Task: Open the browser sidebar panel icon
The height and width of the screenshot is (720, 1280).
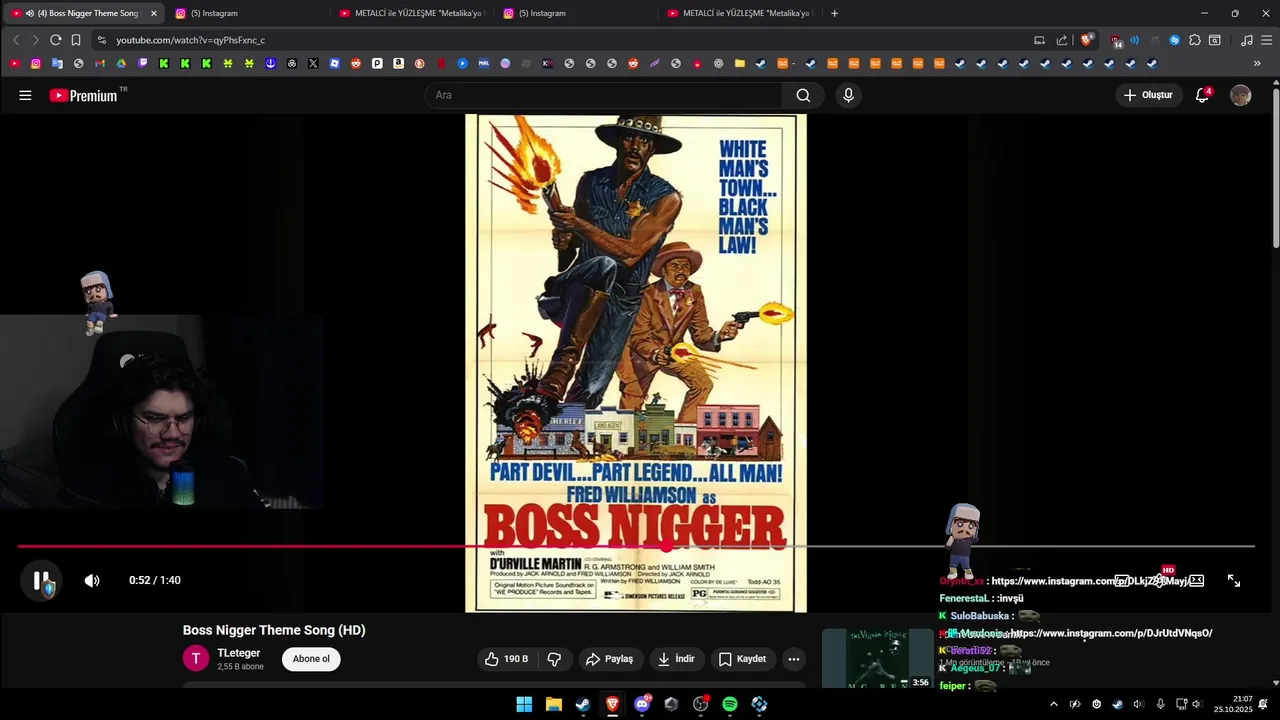Action: click(x=1214, y=40)
